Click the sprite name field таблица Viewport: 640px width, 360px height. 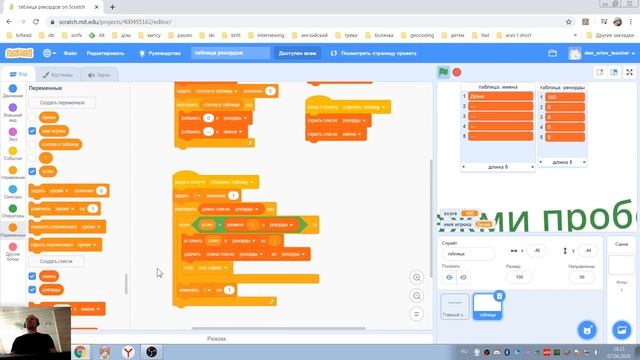(468, 253)
